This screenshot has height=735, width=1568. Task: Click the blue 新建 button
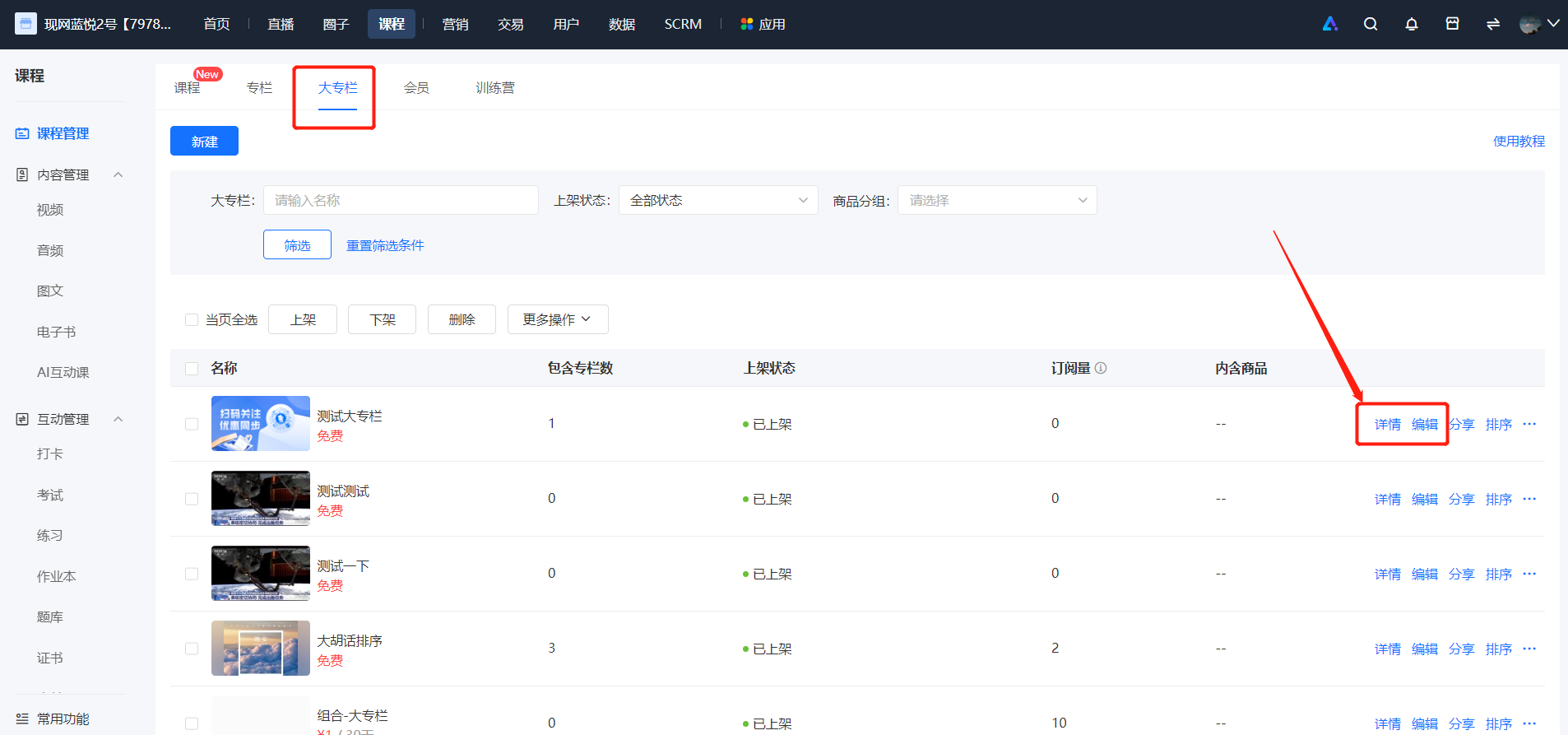click(204, 141)
